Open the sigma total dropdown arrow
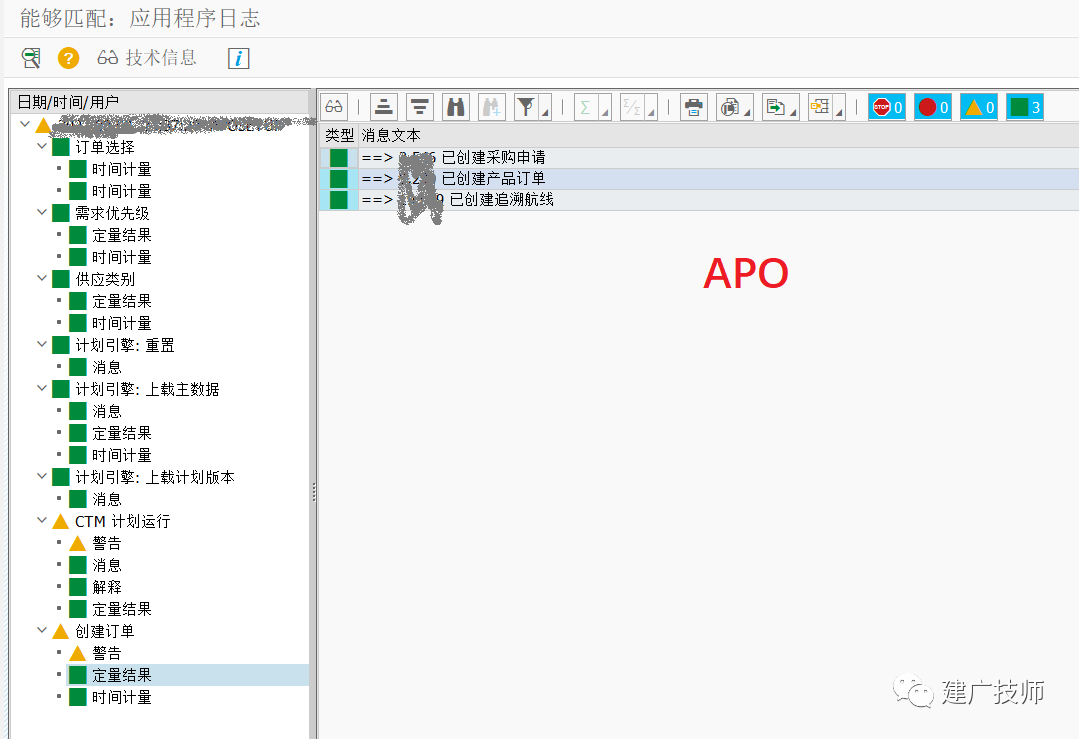1079x739 pixels. click(605, 107)
